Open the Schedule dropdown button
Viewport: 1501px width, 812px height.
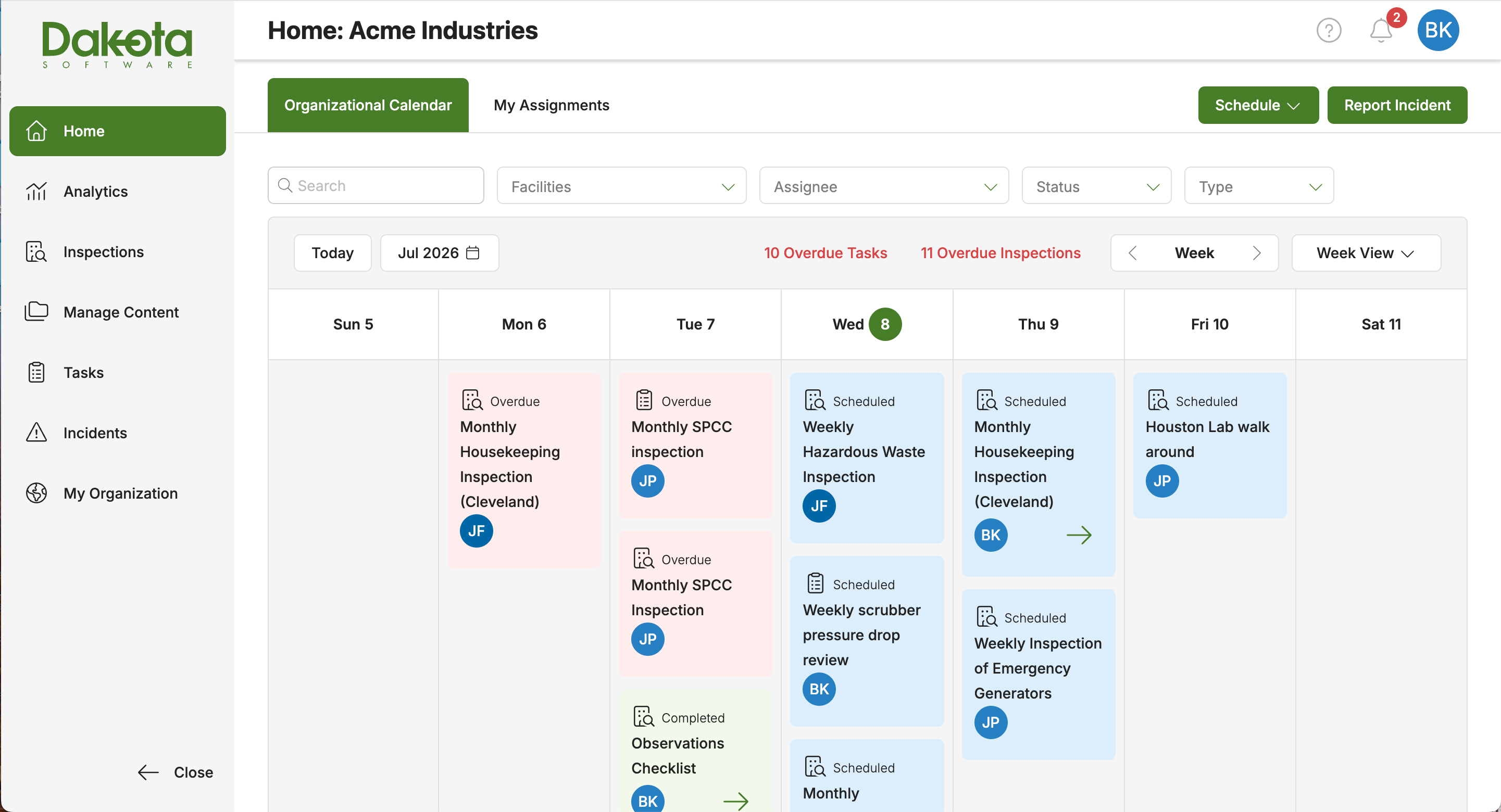pyautogui.click(x=1258, y=106)
